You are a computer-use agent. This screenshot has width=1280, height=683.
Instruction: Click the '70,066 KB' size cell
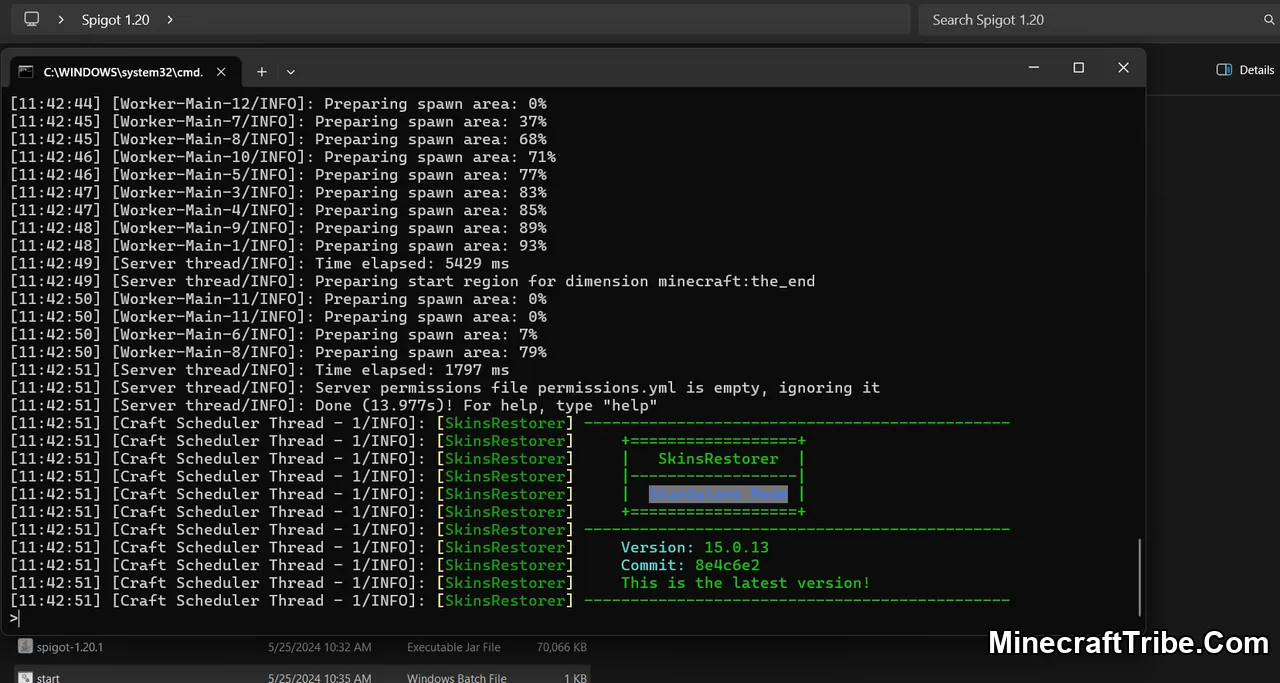point(563,648)
